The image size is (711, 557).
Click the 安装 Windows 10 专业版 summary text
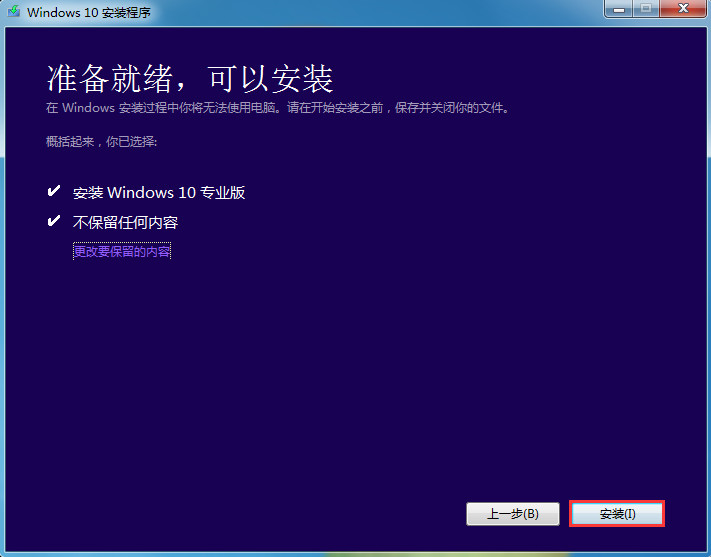159,193
